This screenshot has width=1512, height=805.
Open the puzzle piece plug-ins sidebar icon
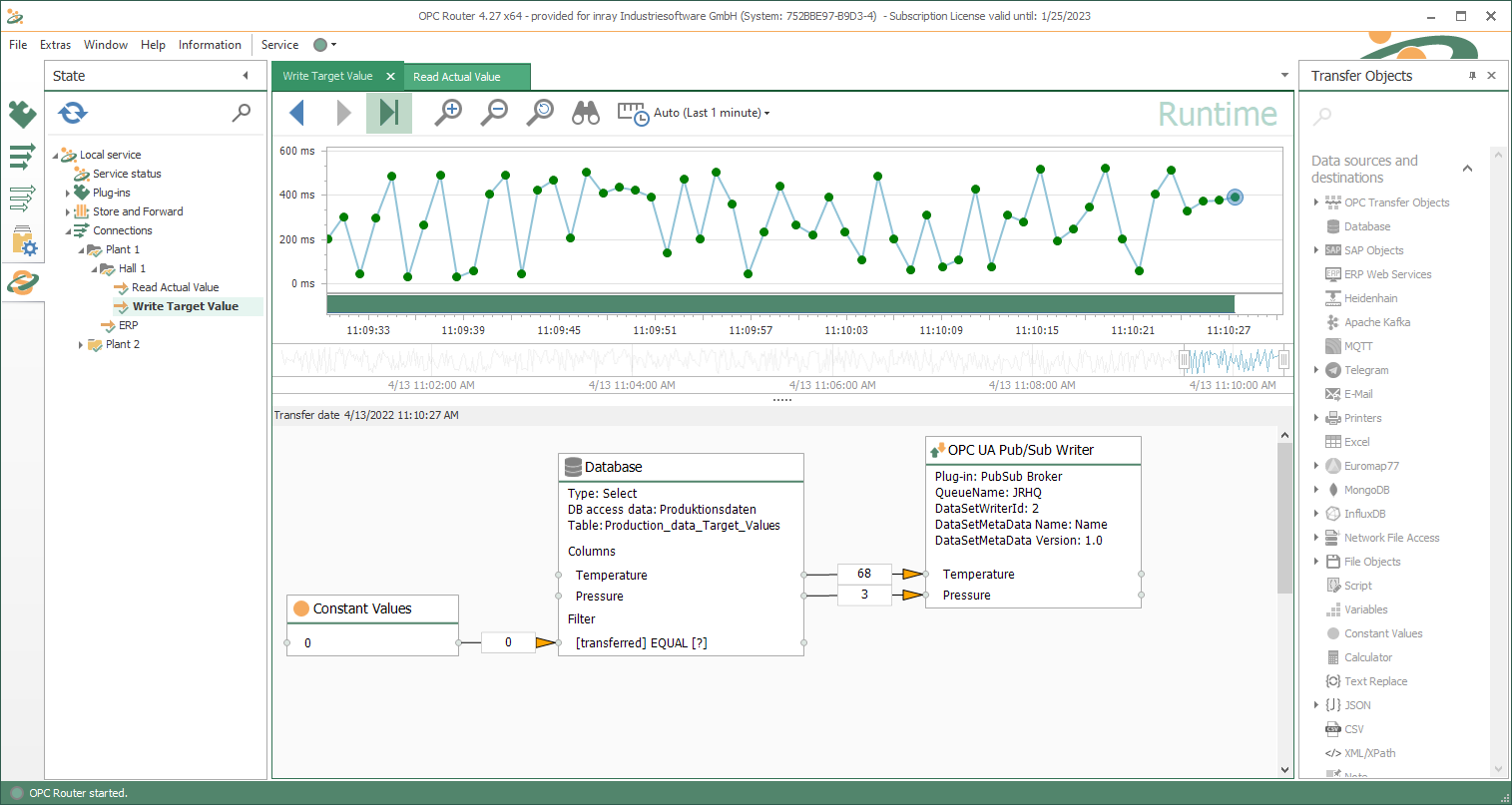22,114
